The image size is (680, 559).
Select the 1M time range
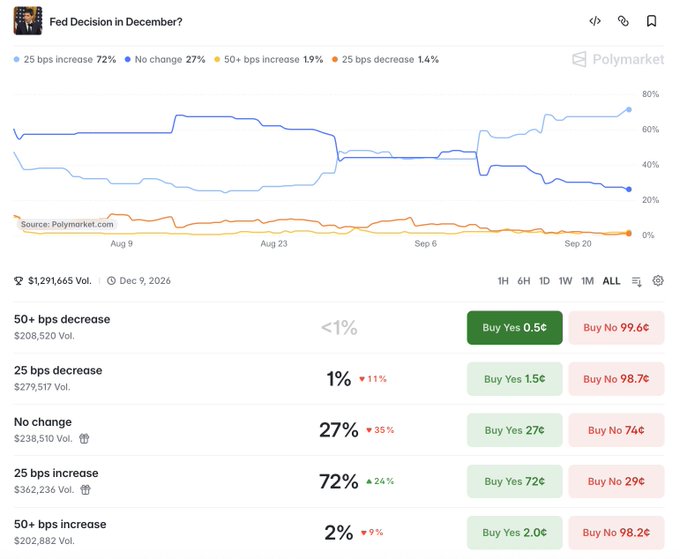point(588,281)
